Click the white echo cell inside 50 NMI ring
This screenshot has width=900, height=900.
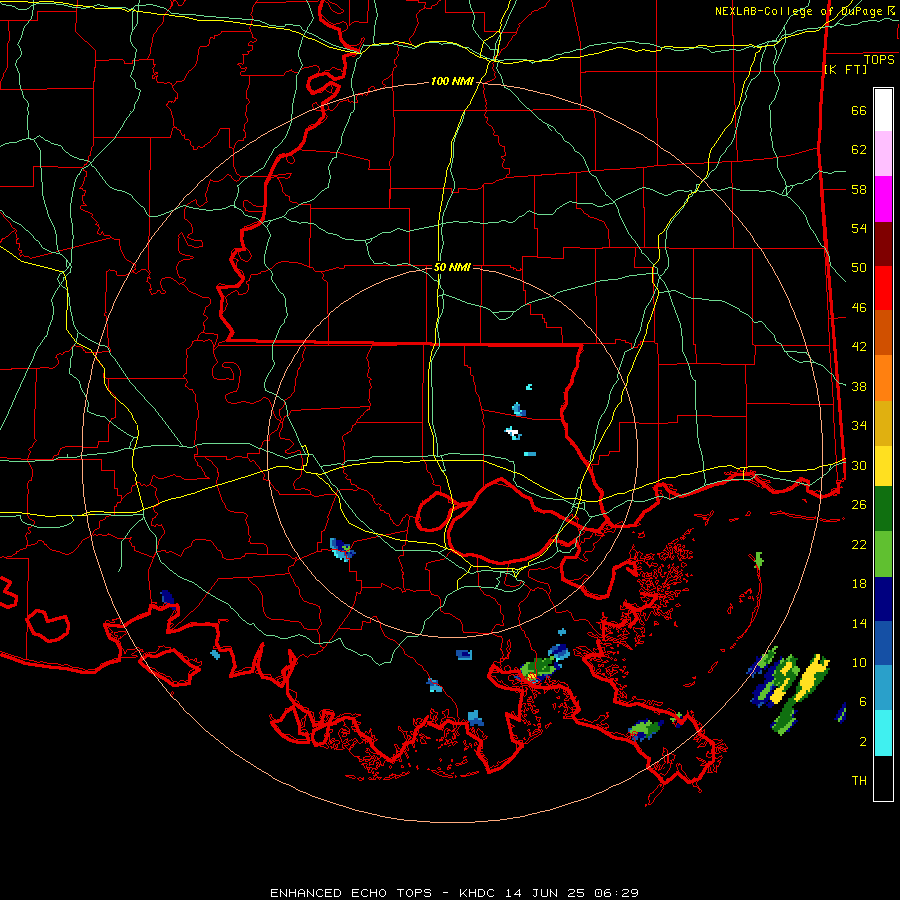[511, 431]
